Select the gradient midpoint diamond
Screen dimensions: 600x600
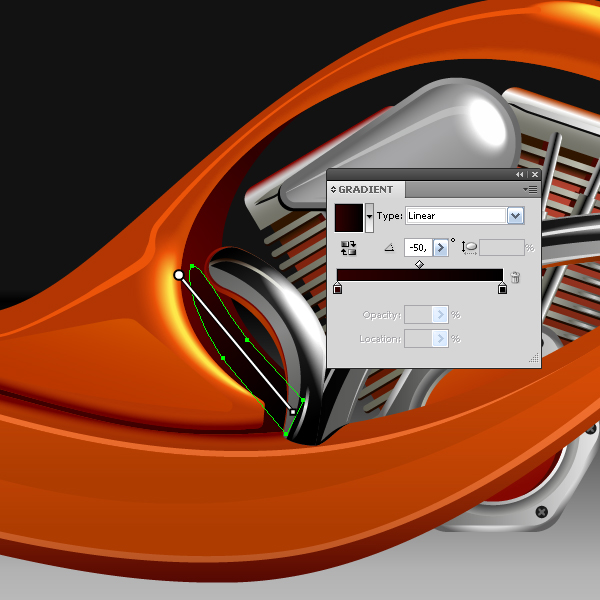click(x=419, y=264)
